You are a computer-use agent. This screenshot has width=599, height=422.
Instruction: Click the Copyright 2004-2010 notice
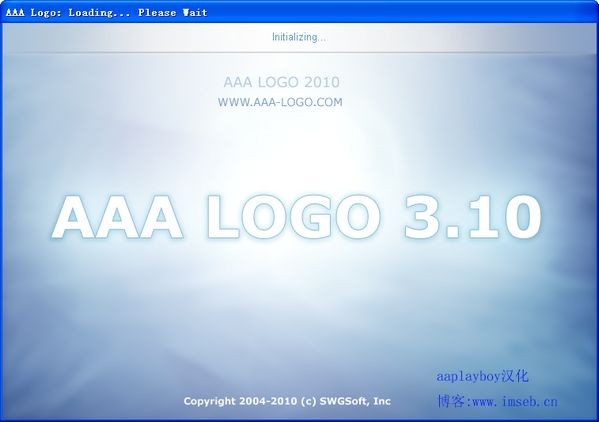(287, 401)
